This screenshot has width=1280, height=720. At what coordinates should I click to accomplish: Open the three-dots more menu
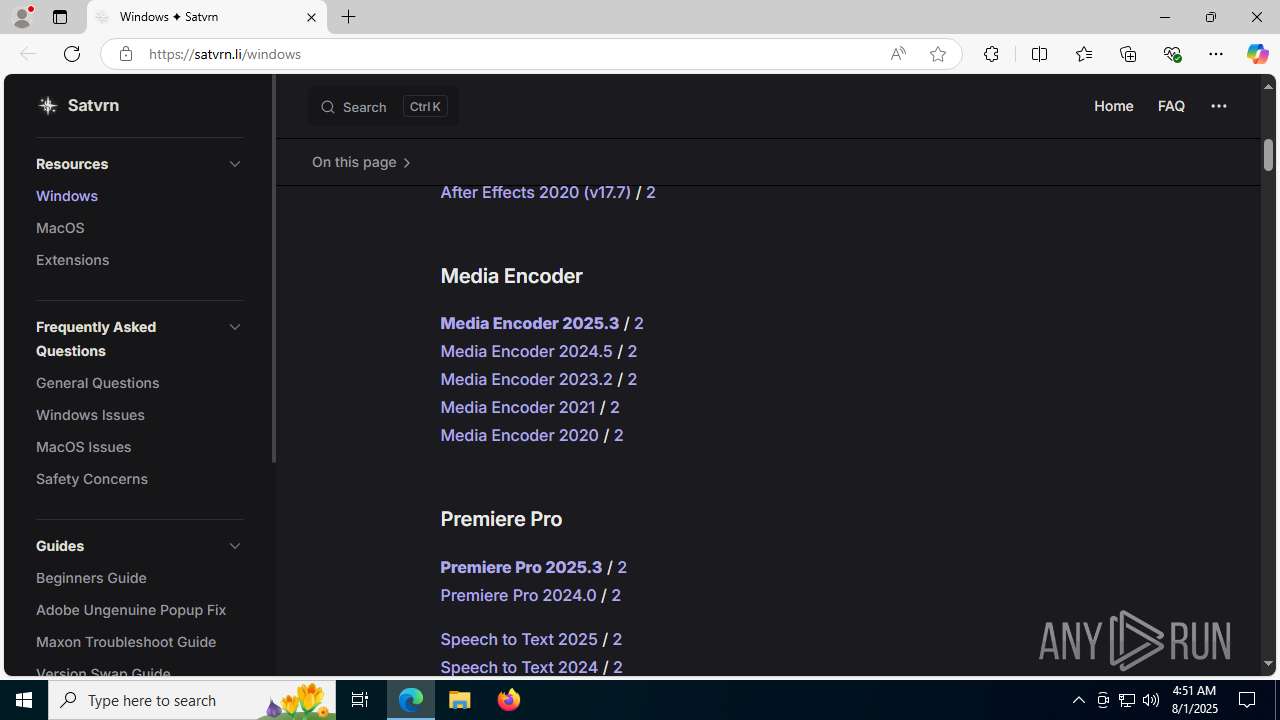pyautogui.click(x=1218, y=106)
